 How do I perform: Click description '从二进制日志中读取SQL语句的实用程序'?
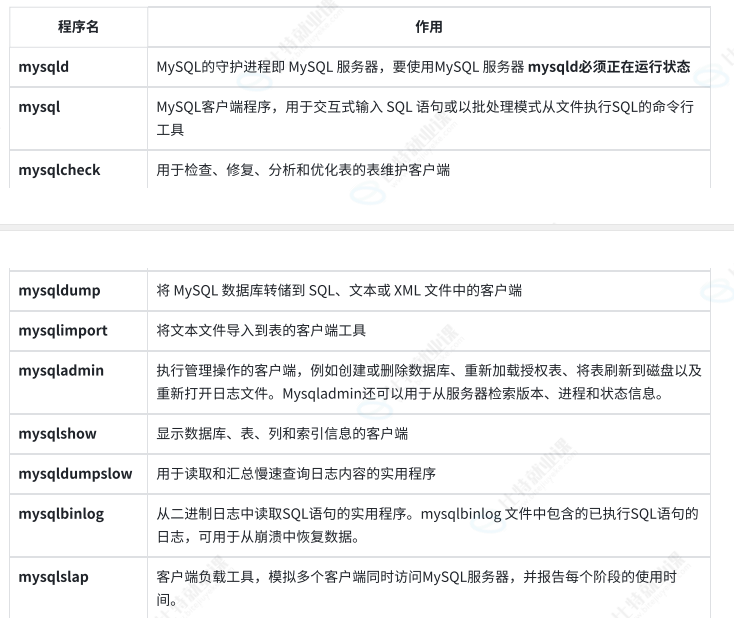pyautogui.click(x=427, y=525)
